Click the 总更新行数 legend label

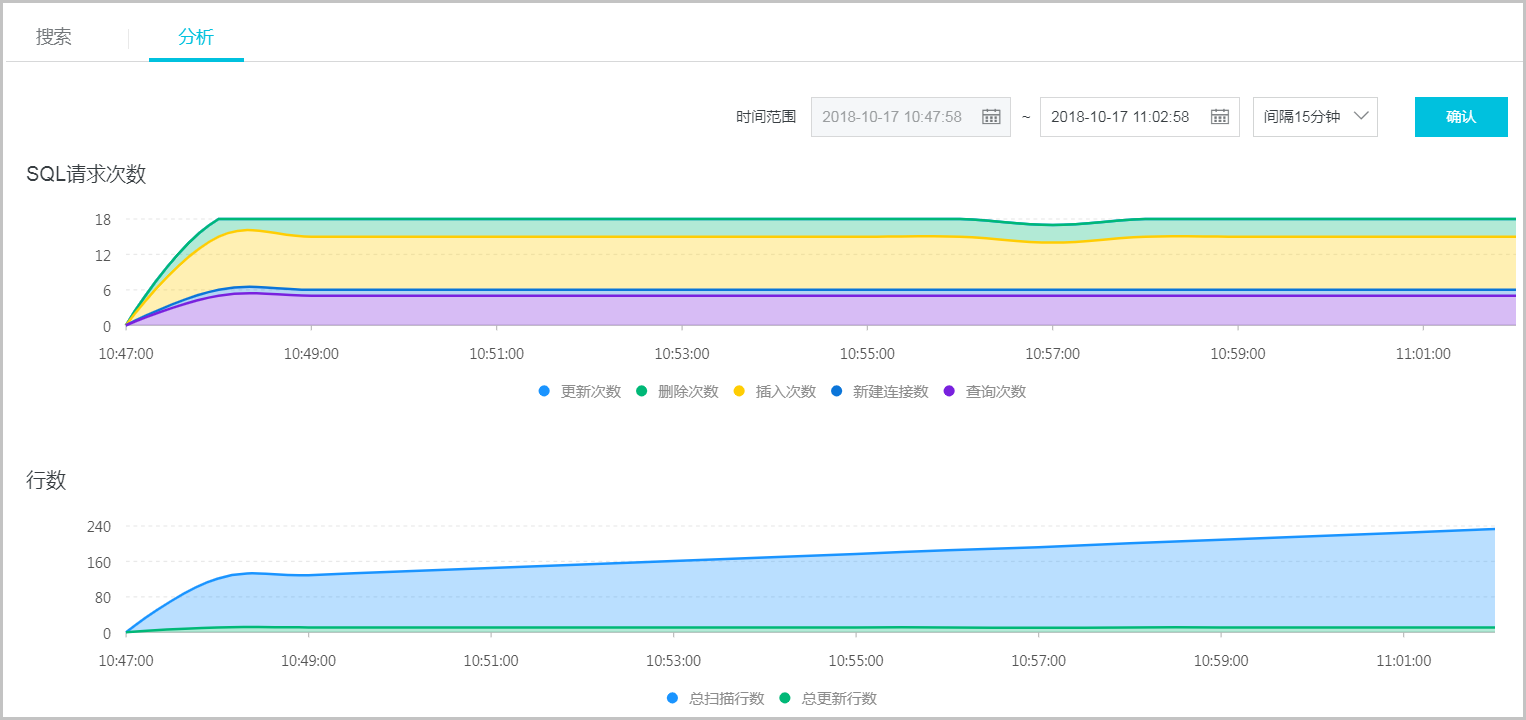[840, 698]
